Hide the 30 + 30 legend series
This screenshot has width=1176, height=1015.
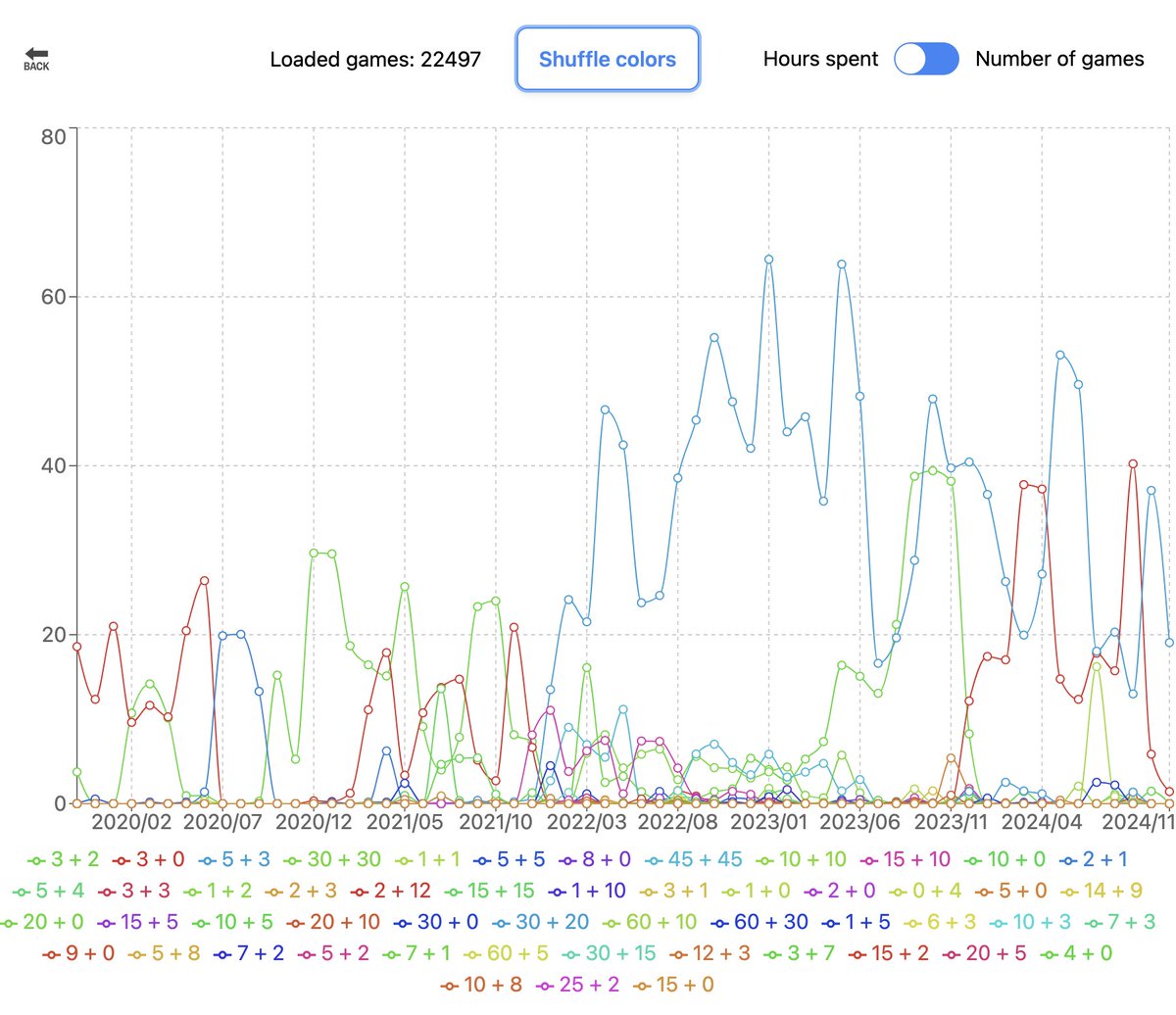332,859
